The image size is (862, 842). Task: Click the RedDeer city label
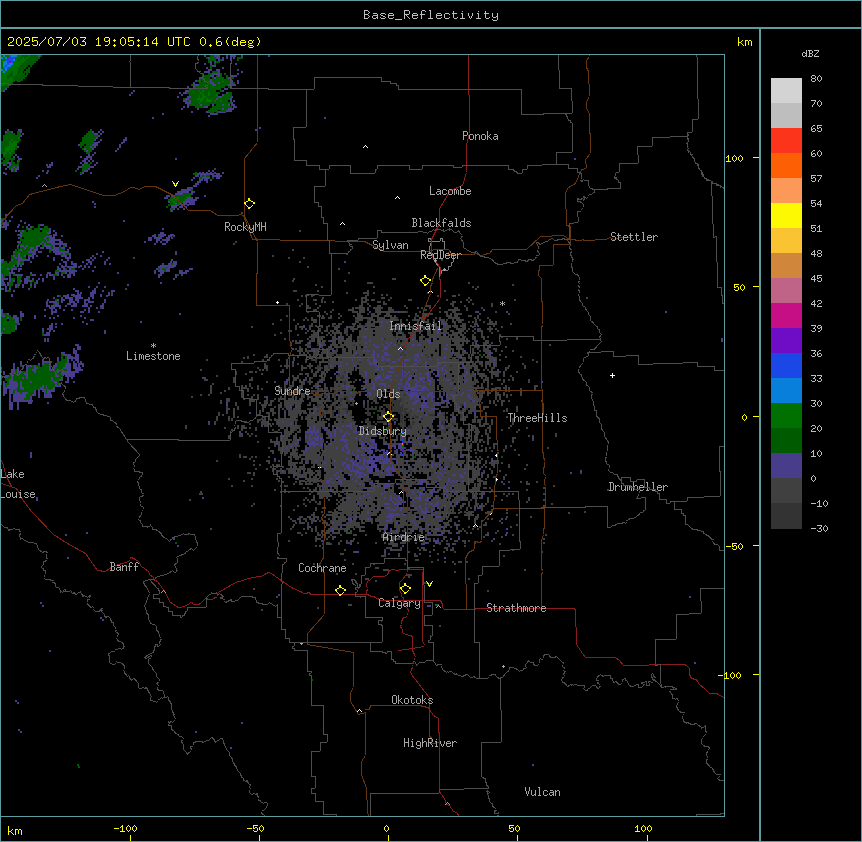[440, 255]
